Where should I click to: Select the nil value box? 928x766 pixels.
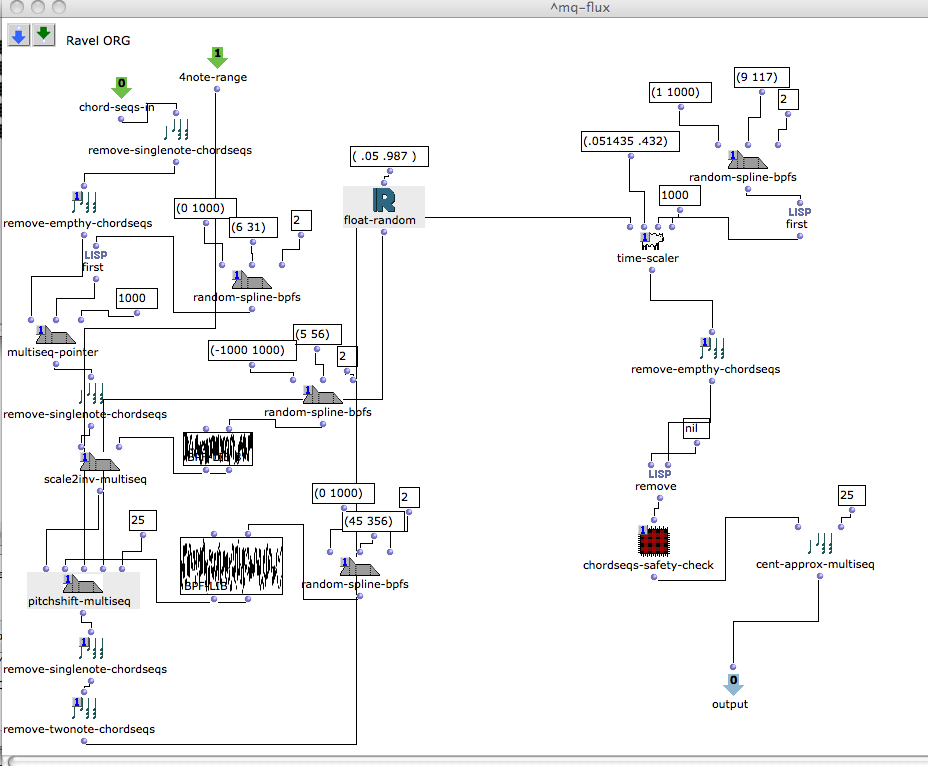coord(696,429)
